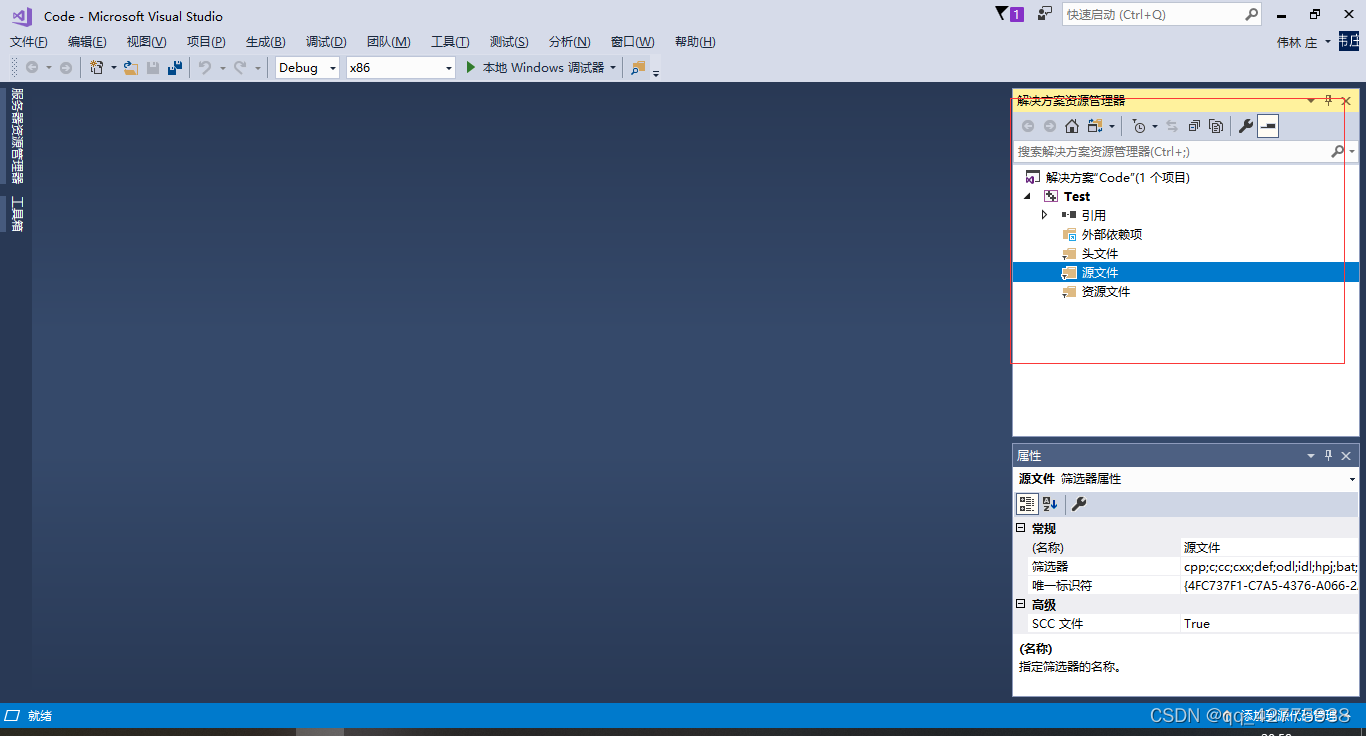Image resolution: width=1366 pixels, height=736 pixels.
Task: Click the Home icon in Solution Explorer
Action: (1072, 126)
